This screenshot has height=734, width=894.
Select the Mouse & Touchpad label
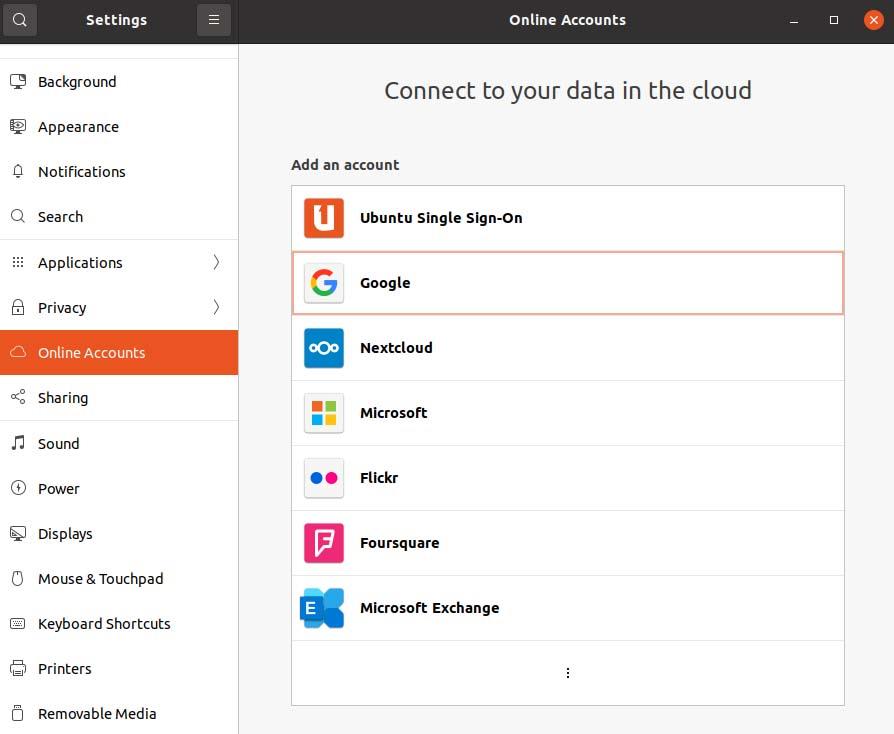[101, 579]
